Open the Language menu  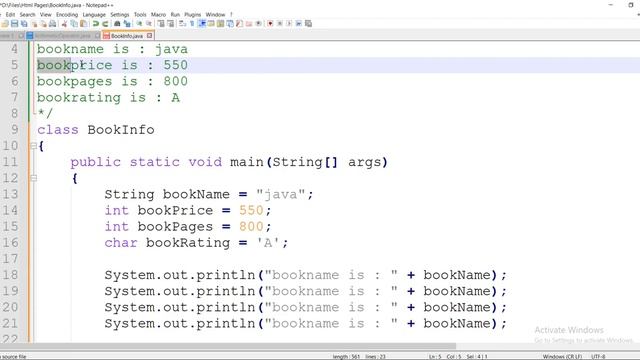point(94,15)
